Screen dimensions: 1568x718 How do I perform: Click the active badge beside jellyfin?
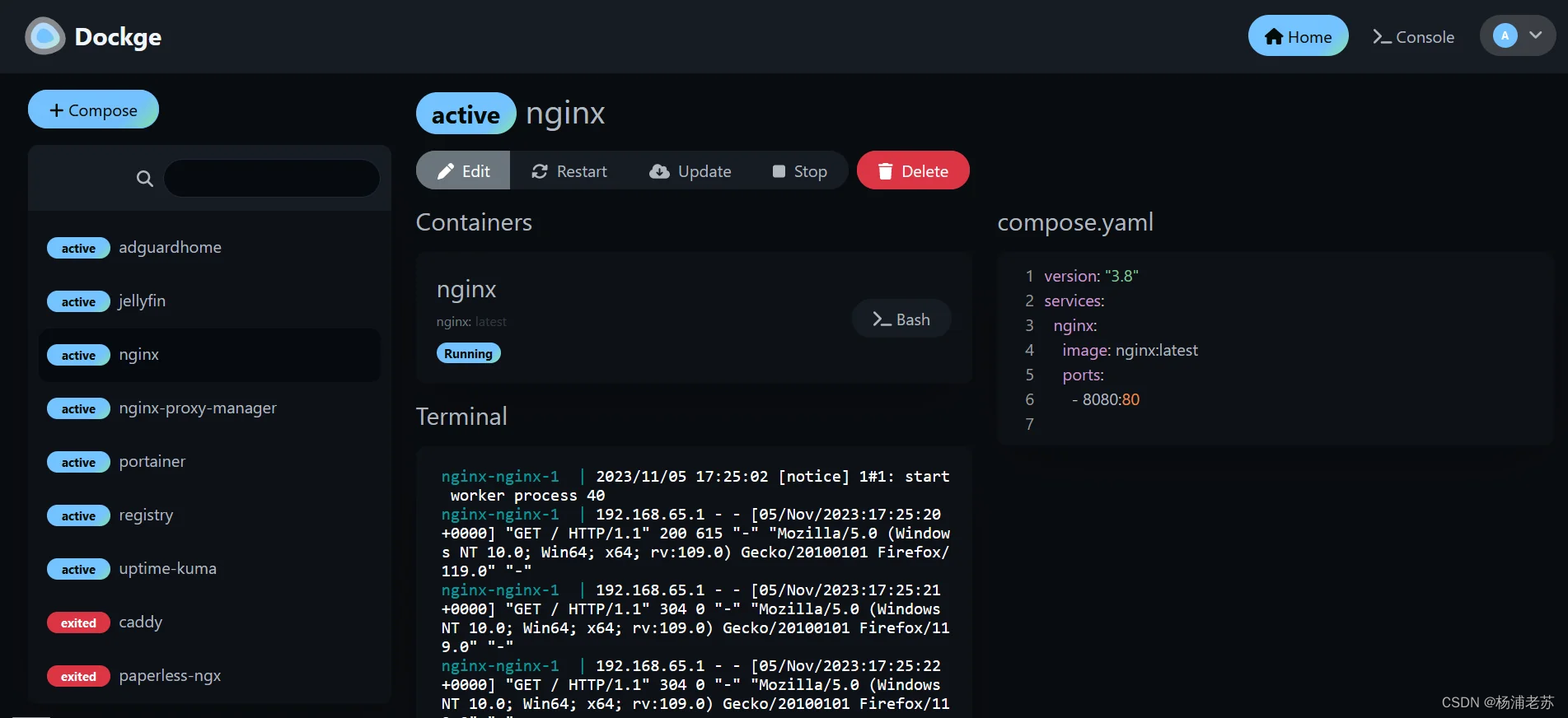tap(78, 301)
